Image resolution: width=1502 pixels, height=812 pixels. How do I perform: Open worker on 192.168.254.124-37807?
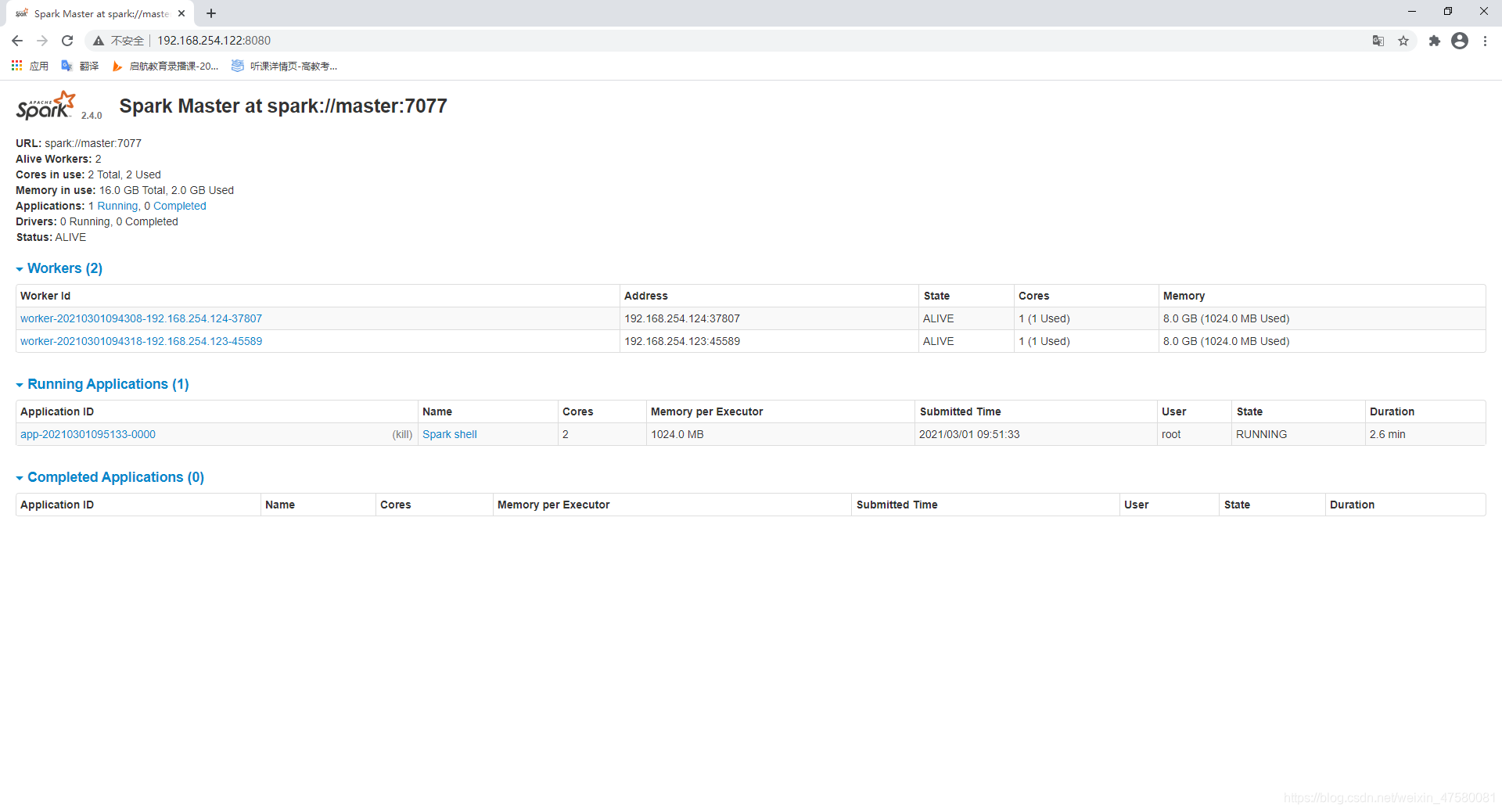141,318
